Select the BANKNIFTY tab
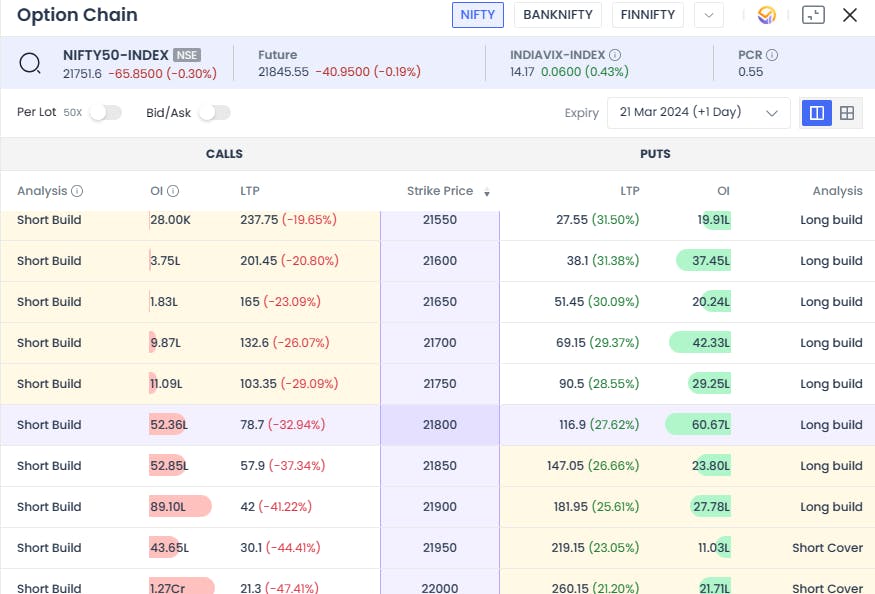The width and height of the screenshot is (875, 594). coord(558,15)
